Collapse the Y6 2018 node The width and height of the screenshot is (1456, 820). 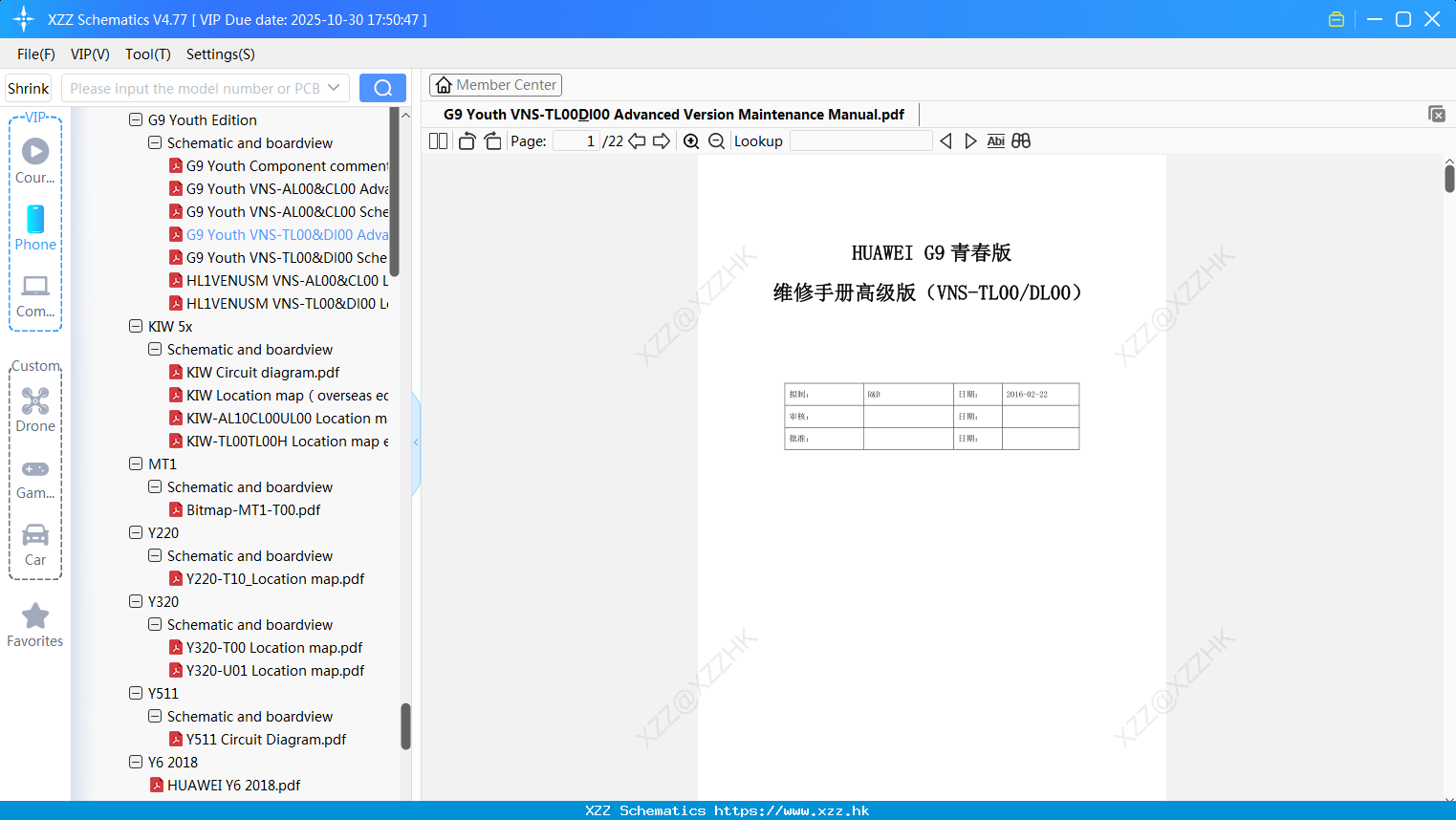[x=136, y=762]
